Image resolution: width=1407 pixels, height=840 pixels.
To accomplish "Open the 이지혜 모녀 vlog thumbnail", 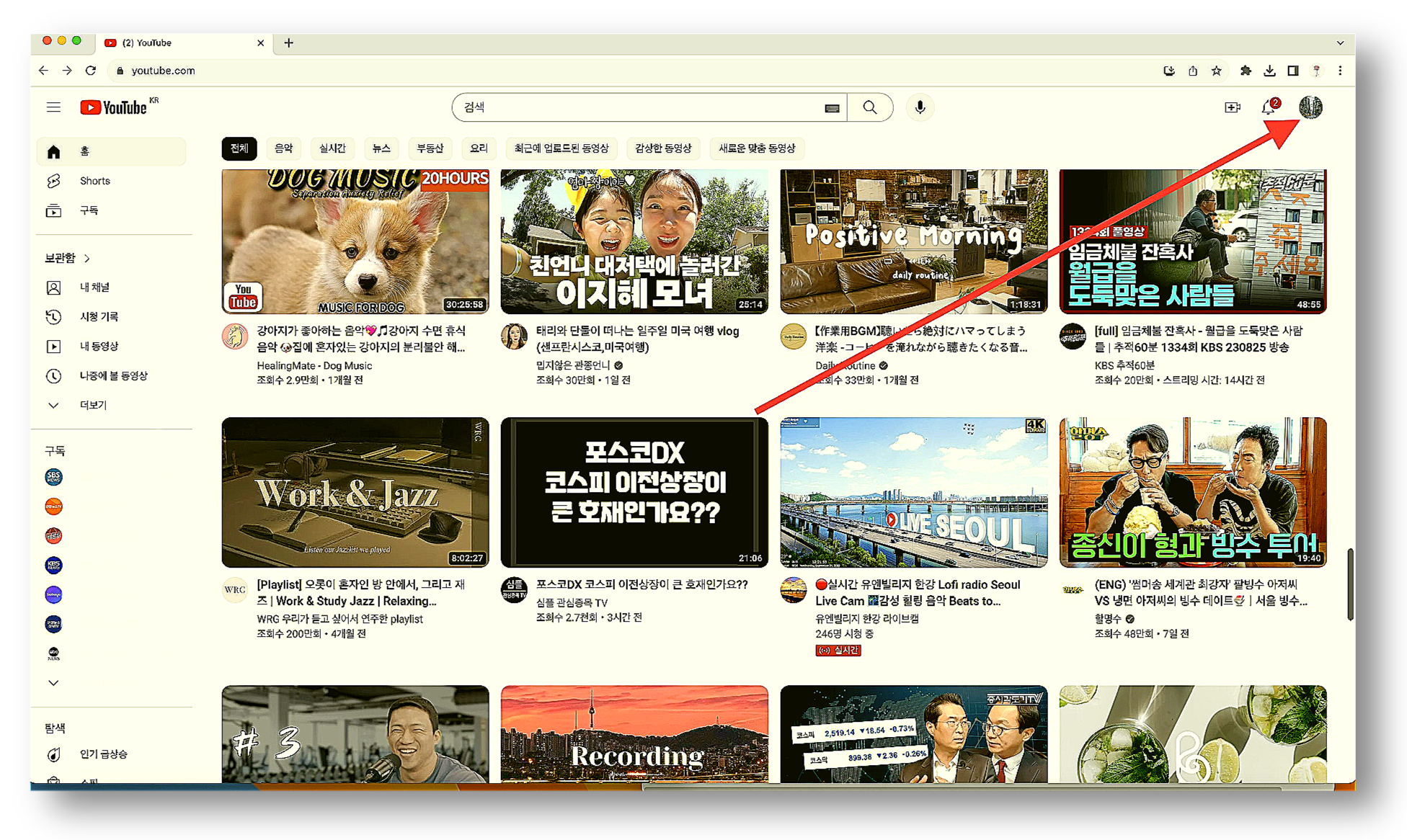I will click(634, 241).
